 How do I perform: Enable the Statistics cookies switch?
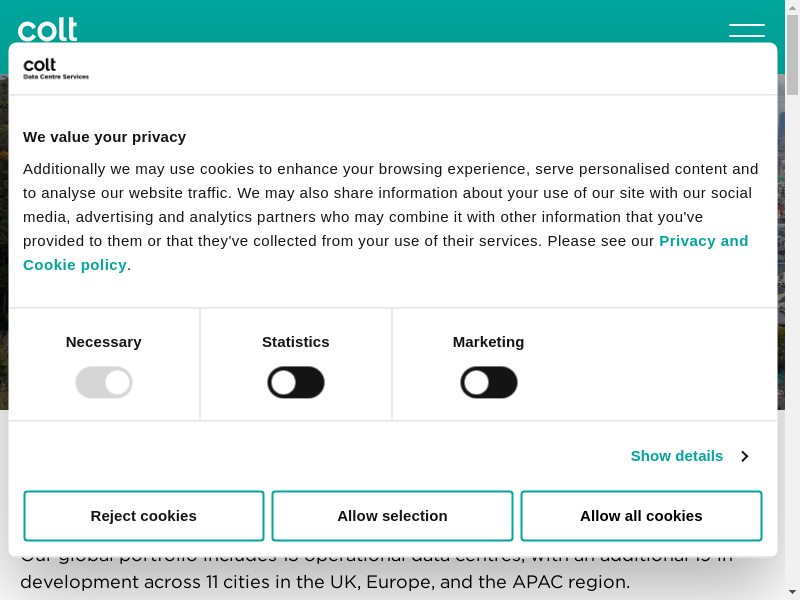296,382
